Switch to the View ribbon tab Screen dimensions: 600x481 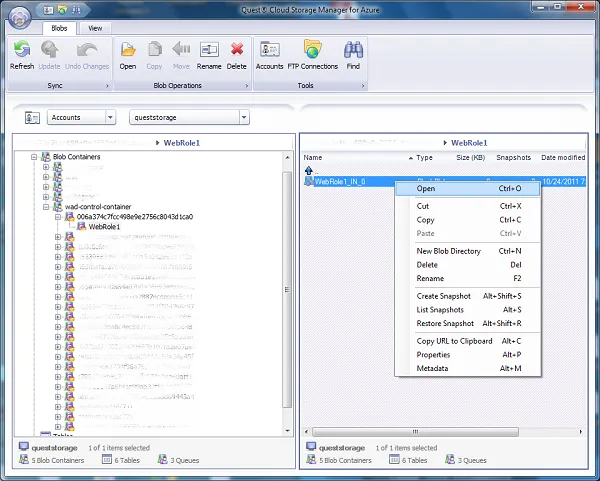click(94, 29)
